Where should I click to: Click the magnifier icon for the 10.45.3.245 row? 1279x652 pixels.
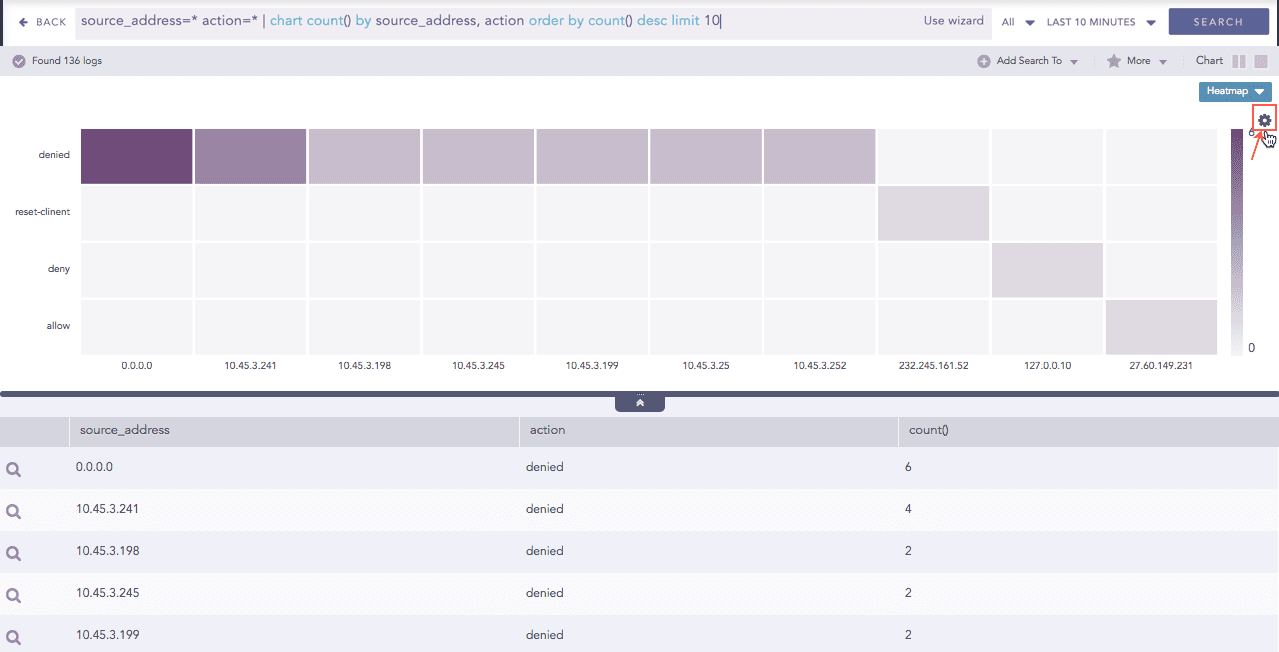click(14, 595)
